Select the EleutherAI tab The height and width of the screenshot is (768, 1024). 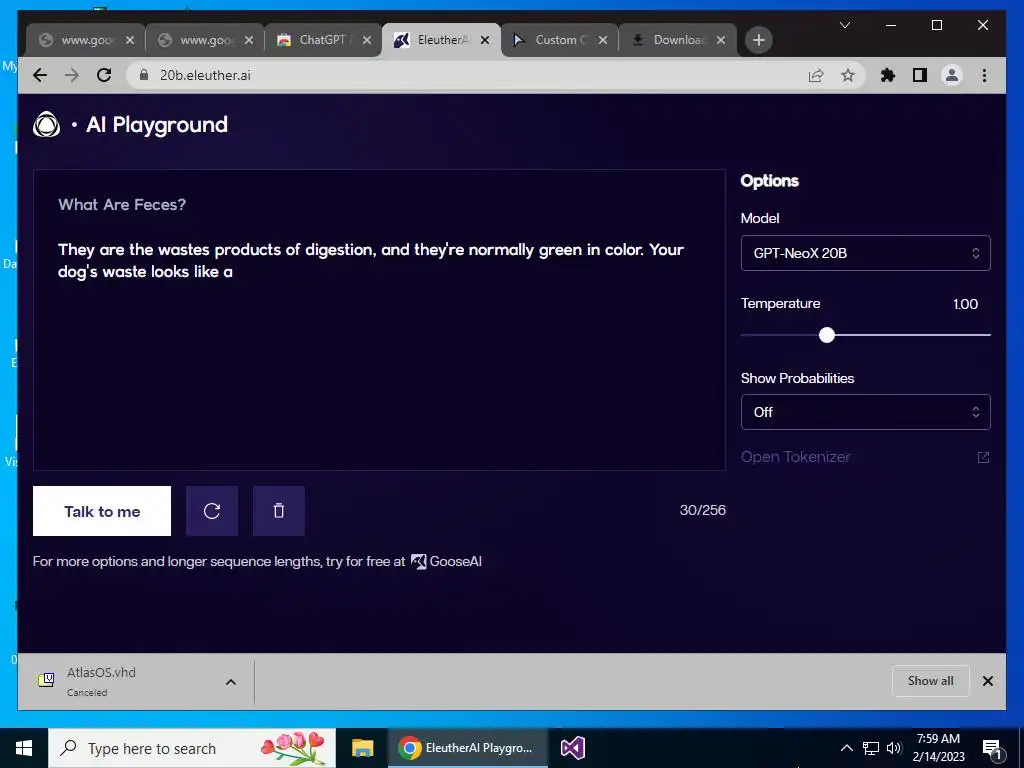pyautogui.click(x=441, y=40)
